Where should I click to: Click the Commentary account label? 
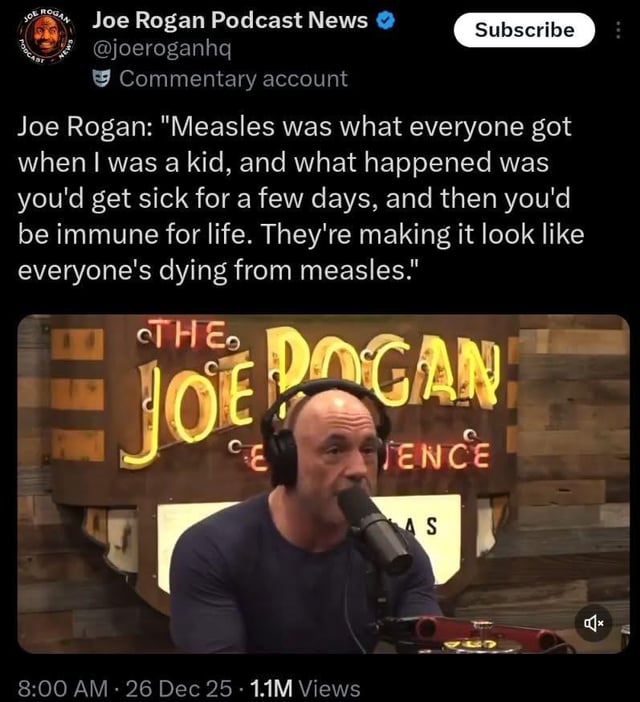tap(233, 78)
